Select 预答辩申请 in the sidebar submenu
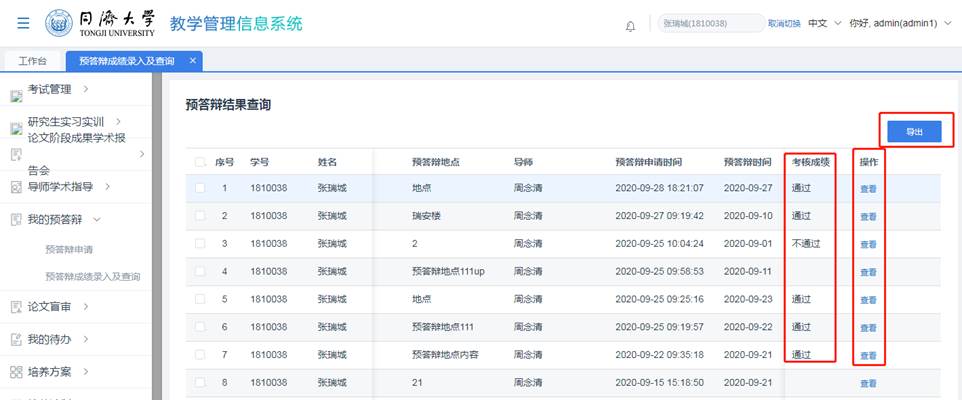Viewport: 962px width, 400px height. [75, 249]
